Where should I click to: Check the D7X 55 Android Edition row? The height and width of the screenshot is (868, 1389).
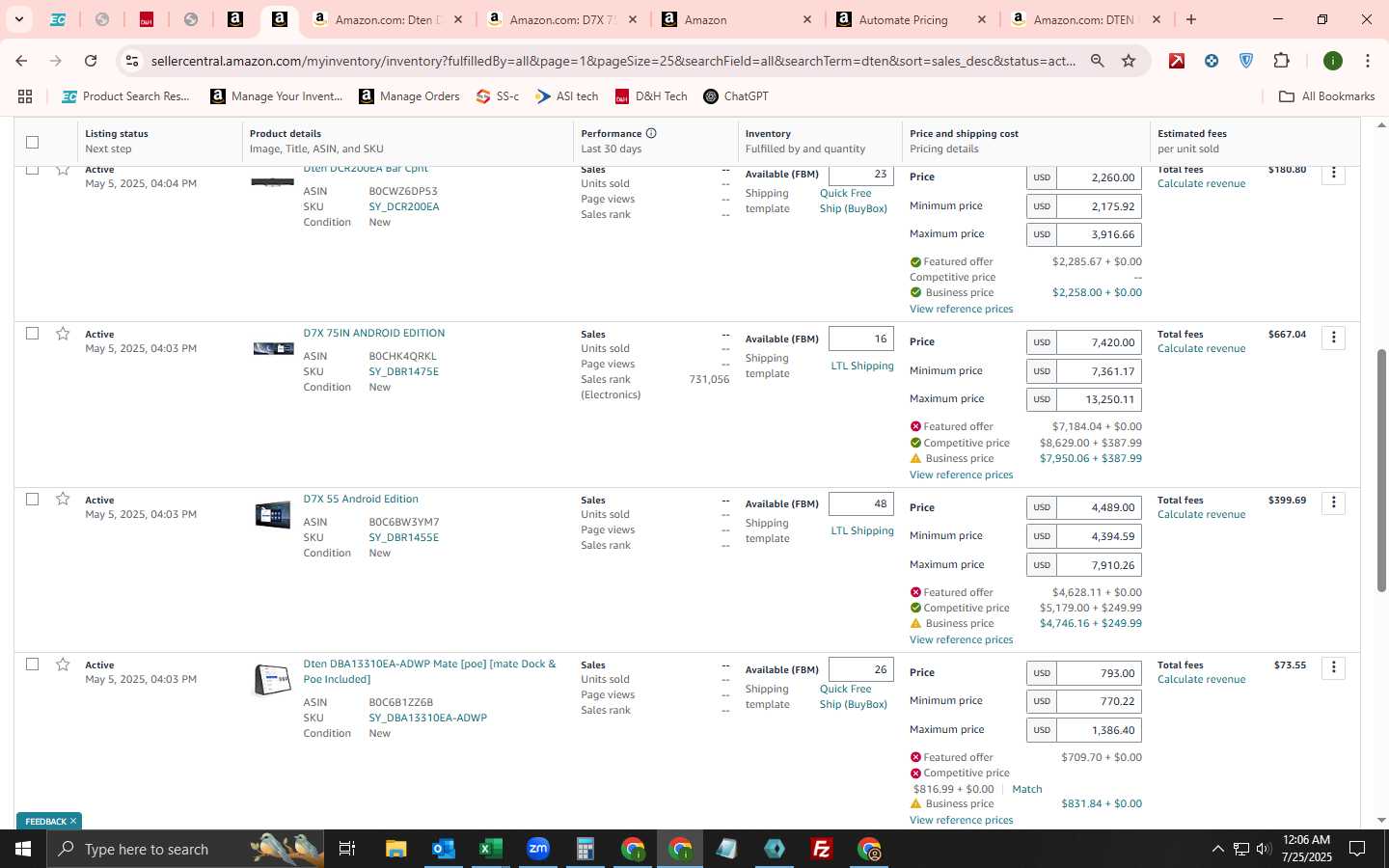(x=32, y=499)
